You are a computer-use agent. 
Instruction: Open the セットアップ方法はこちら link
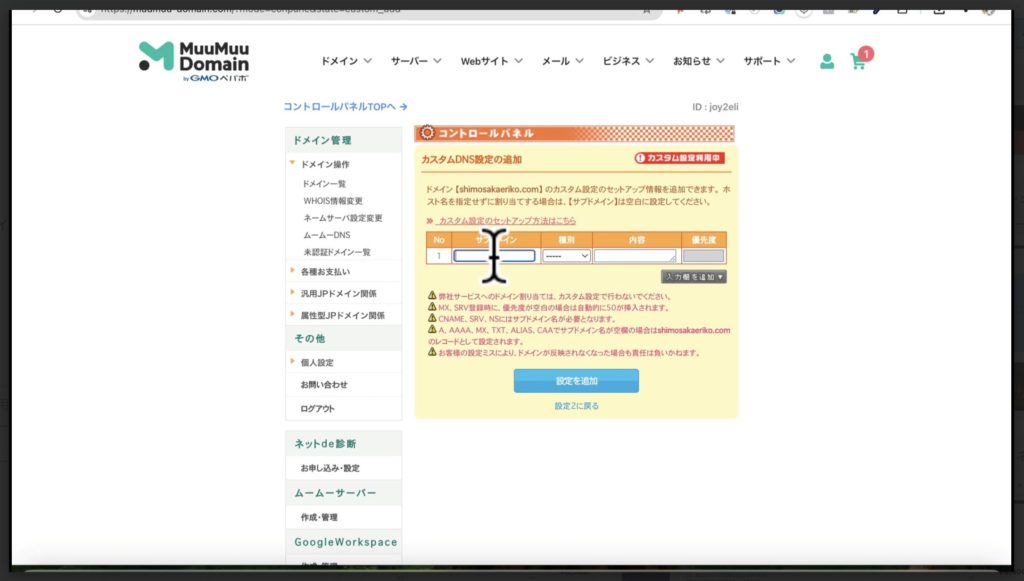point(505,222)
